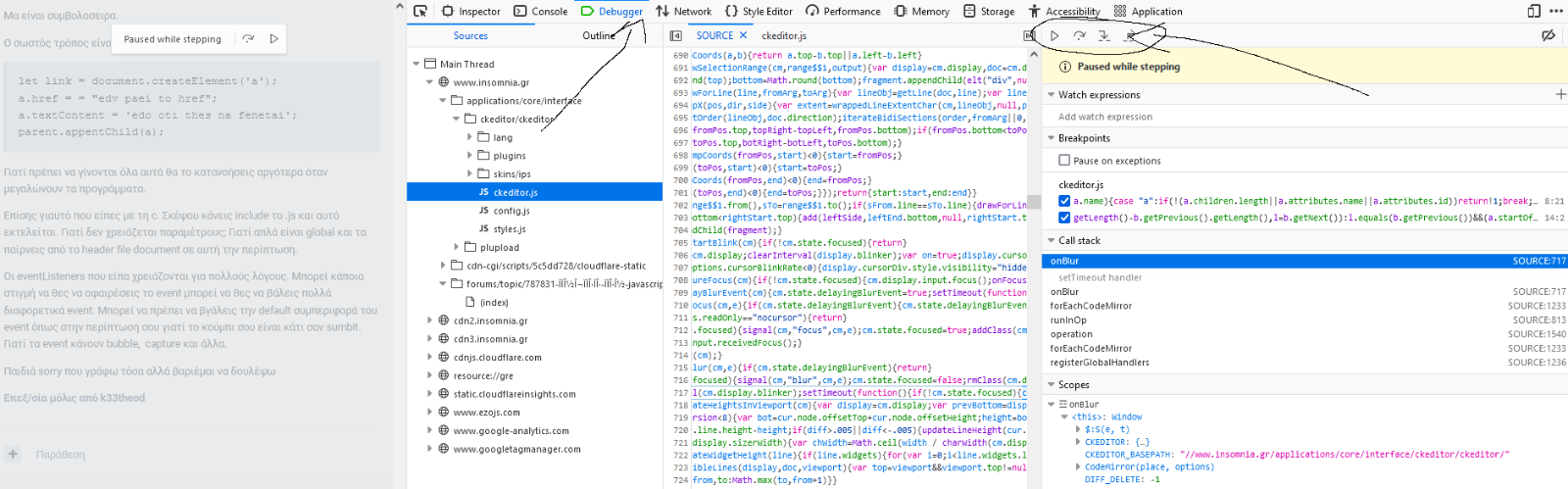Enable Pause on exceptions checkbox
The height and width of the screenshot is (489, 1568).
pyautogui.click(x=1064, y=160)
